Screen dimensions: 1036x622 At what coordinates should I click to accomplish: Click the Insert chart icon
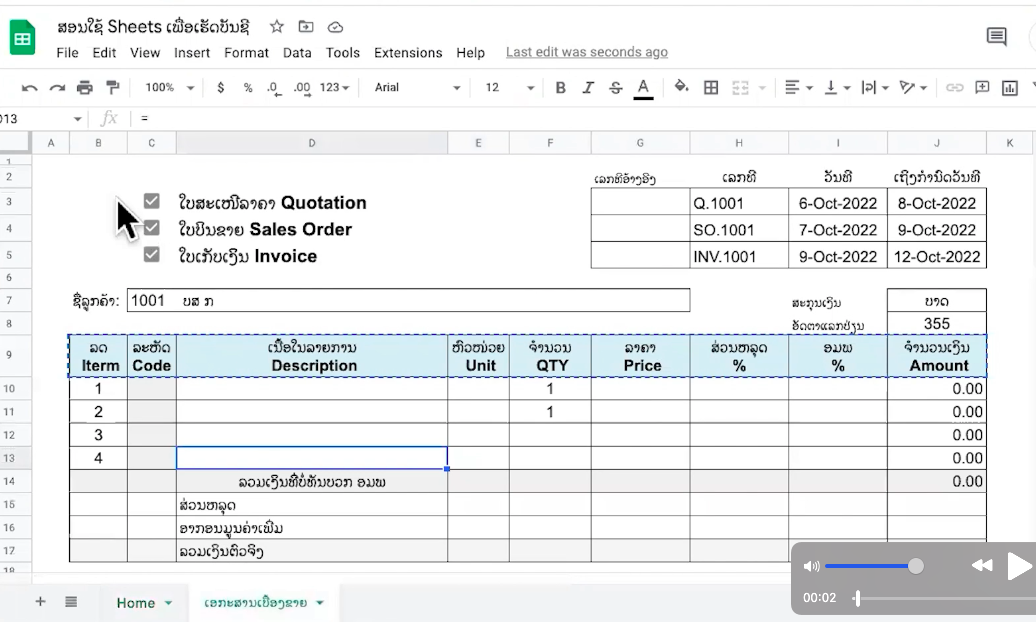(x=1010, y=87)
